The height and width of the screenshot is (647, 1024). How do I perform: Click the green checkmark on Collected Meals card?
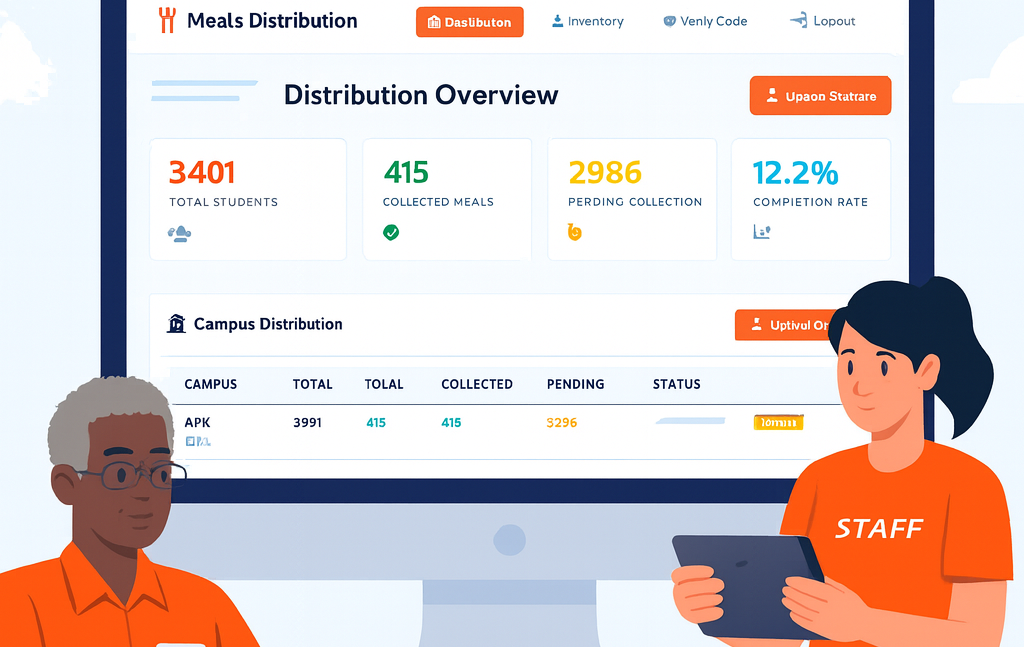click(391, 231)
